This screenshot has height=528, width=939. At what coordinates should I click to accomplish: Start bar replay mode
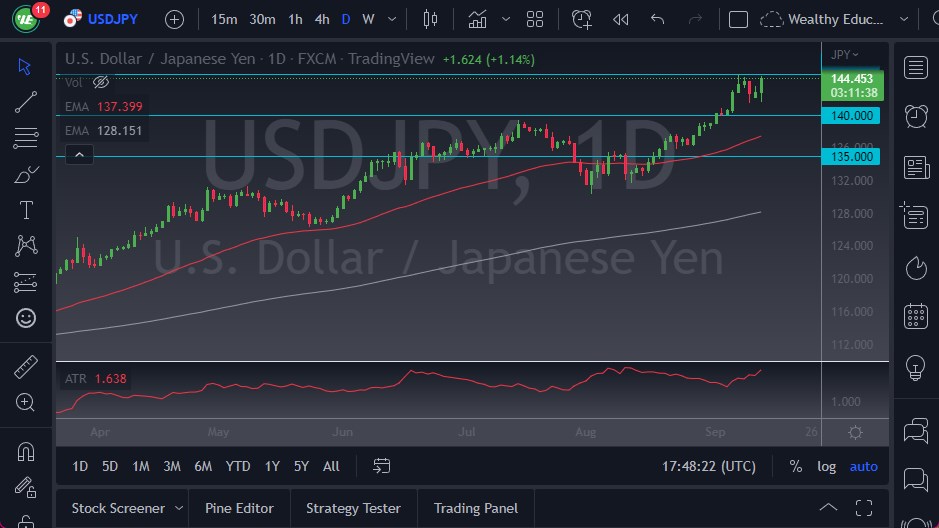coord(621,20)
